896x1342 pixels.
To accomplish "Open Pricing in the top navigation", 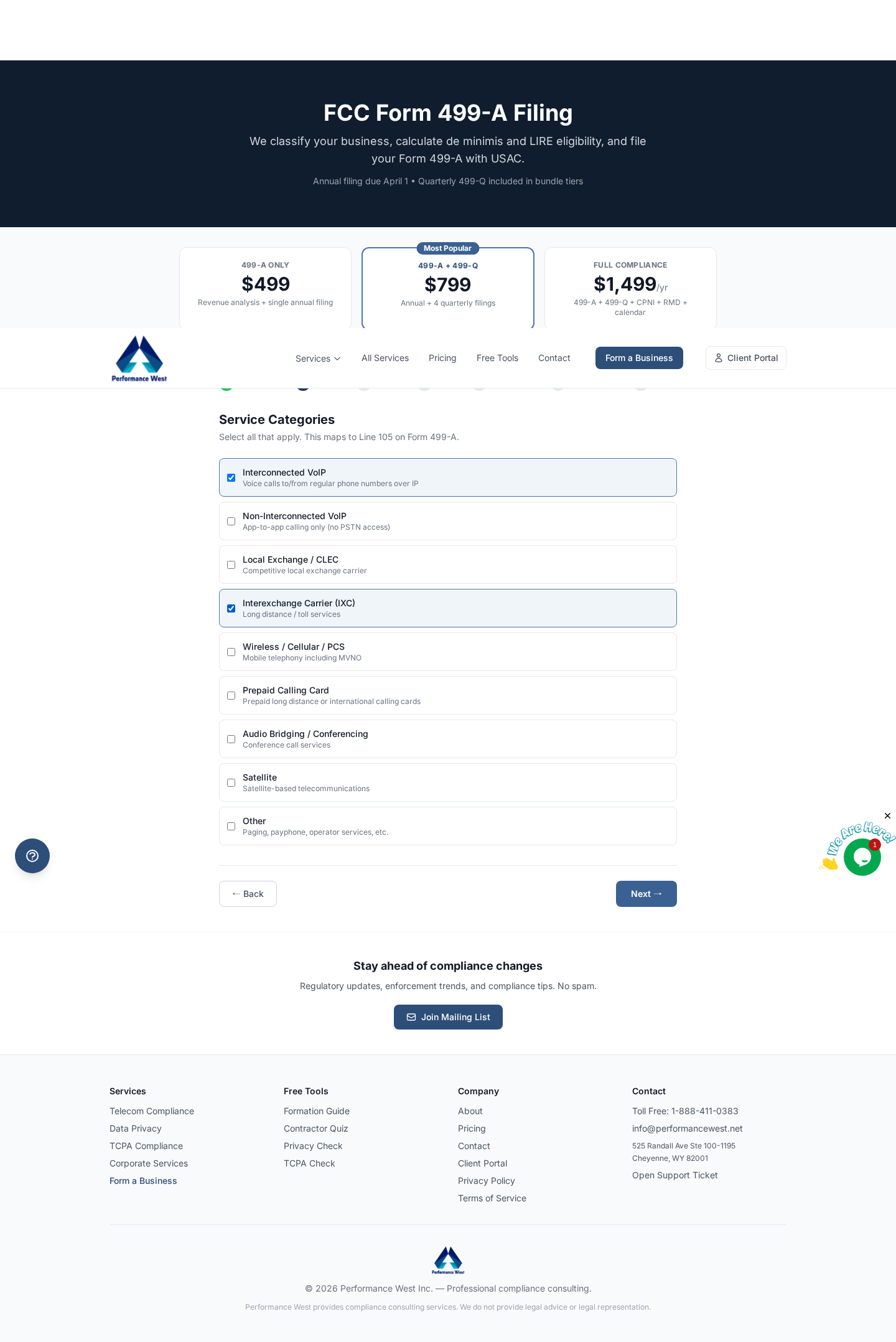I will 442,358.
